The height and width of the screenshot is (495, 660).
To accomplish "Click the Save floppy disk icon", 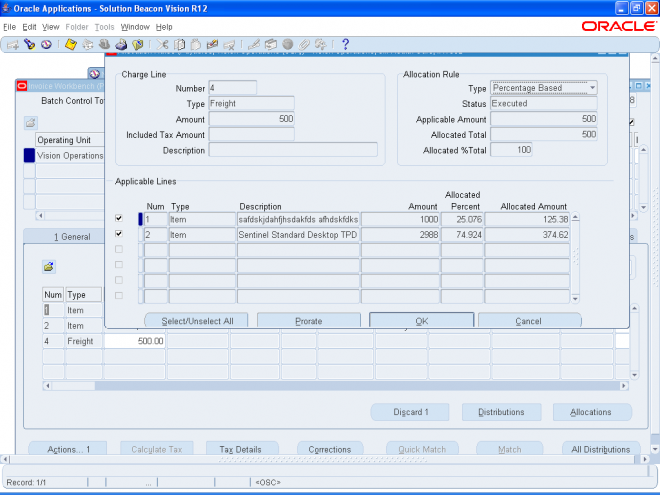I will (71, 44).
